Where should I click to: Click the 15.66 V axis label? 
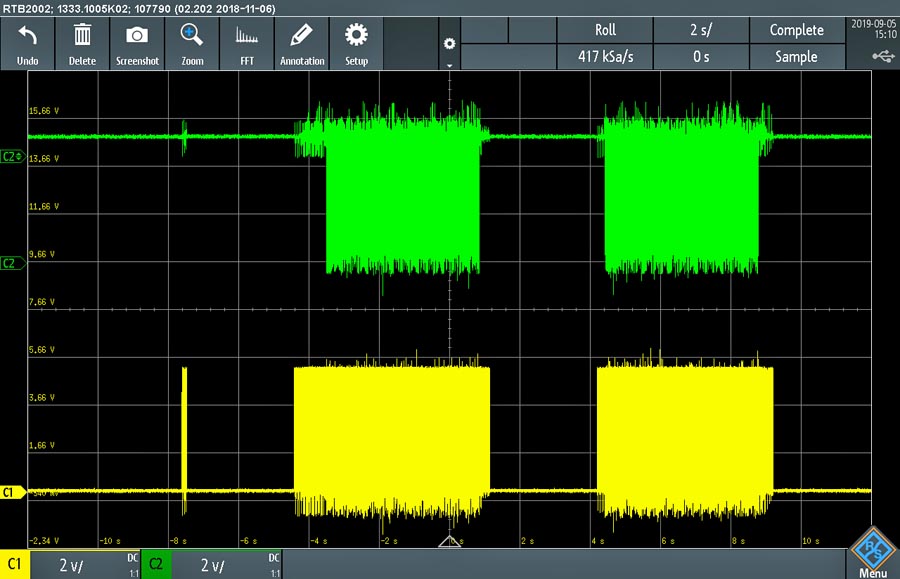click(44, 111)
